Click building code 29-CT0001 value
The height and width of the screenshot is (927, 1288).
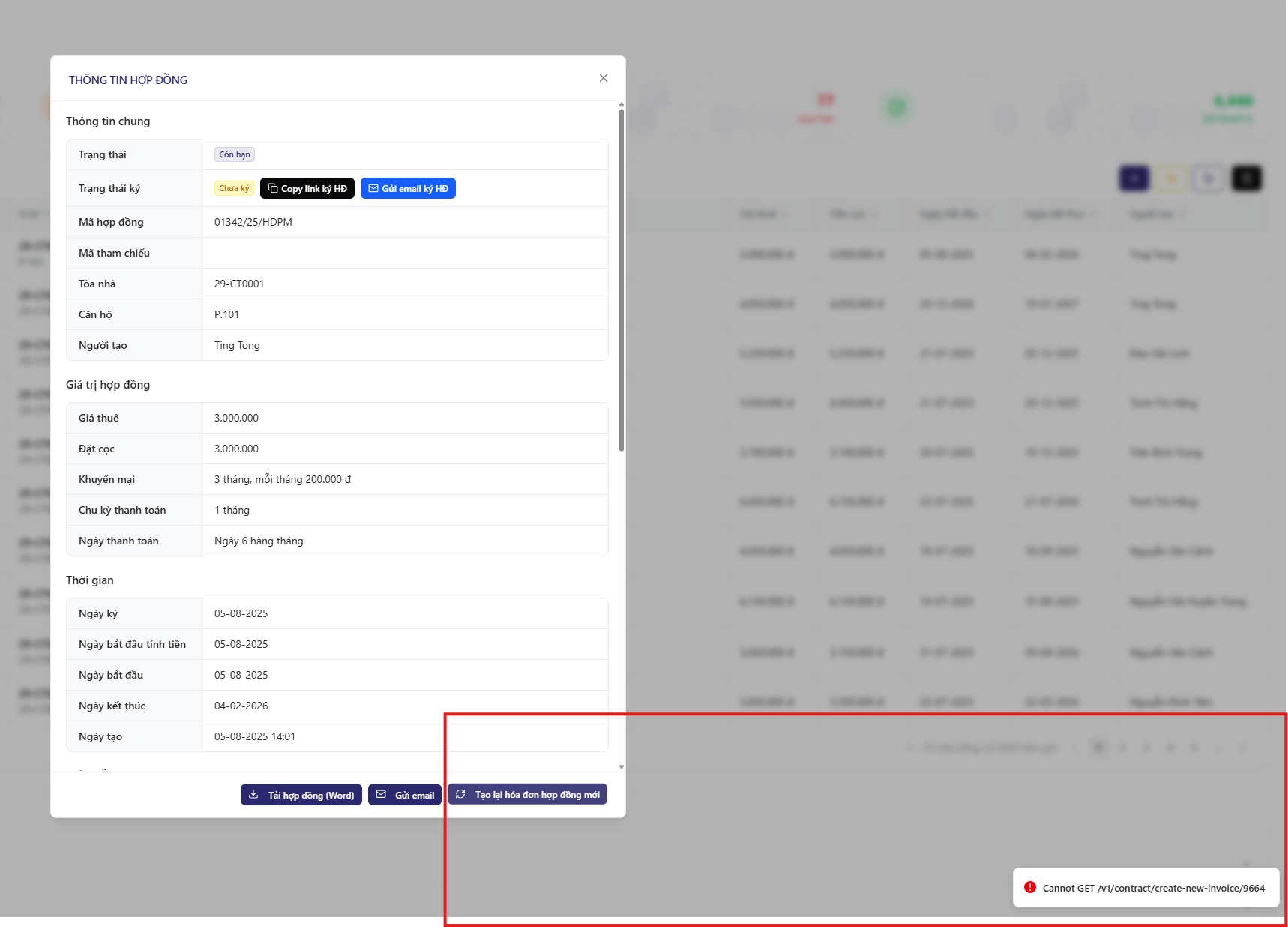239,283
